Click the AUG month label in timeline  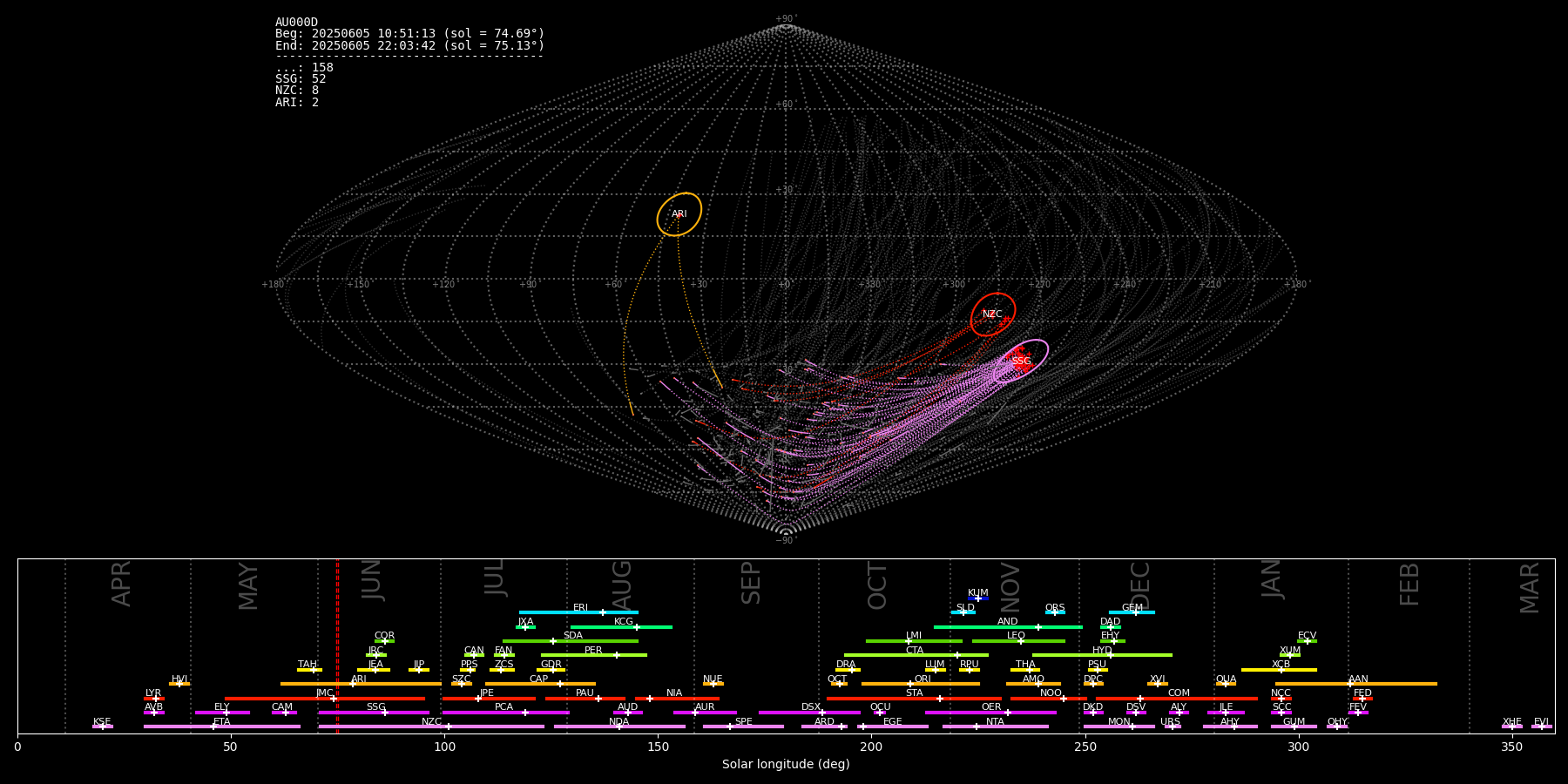pos(622,585)
